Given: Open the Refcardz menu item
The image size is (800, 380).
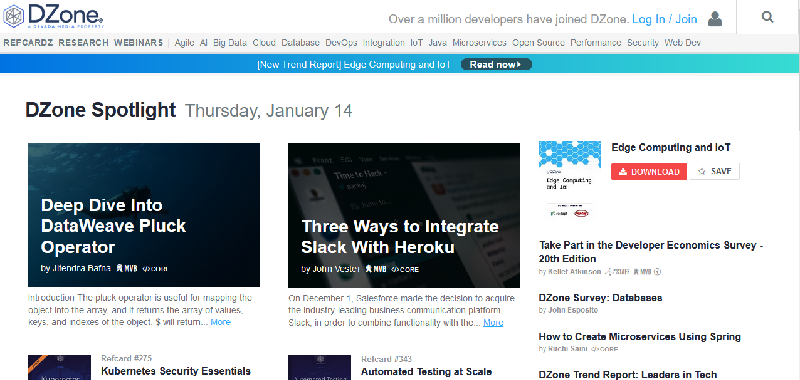Looking at the screenshot, I should (x=28, y=43).
